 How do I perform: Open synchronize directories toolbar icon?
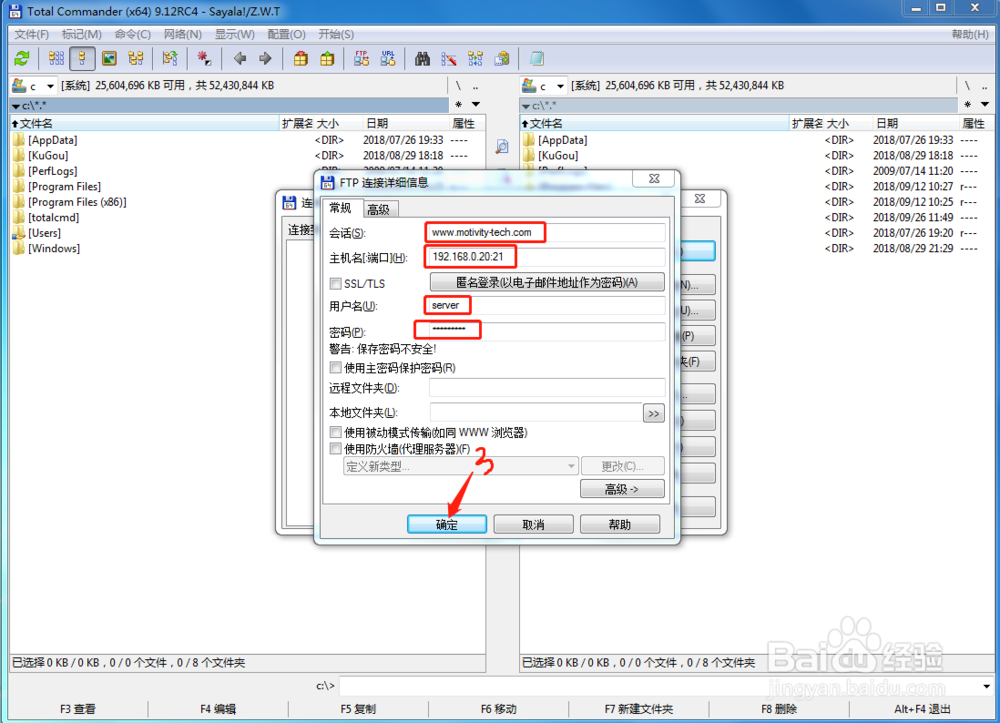click(x=476, y=59)
